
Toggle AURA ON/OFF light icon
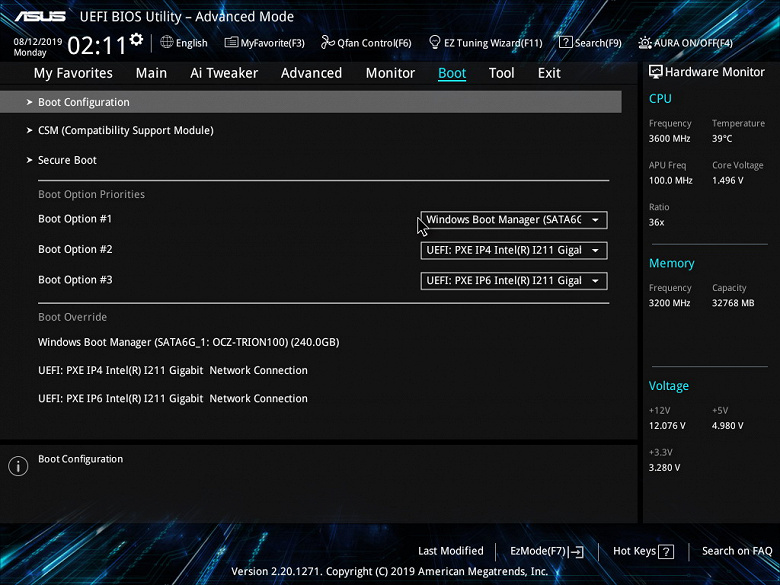click(x=645, y=43)
